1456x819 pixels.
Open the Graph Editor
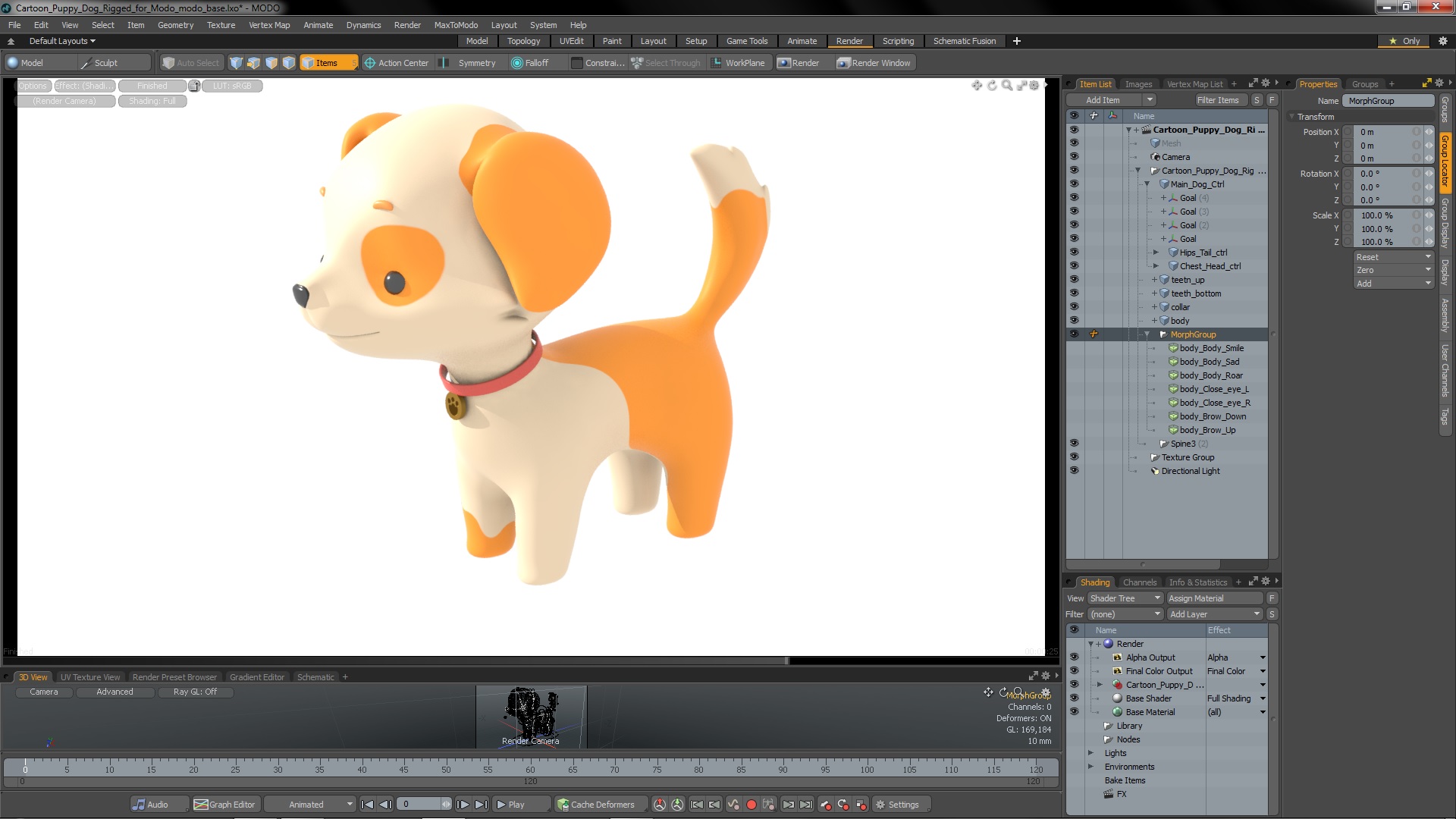point(225,805)
